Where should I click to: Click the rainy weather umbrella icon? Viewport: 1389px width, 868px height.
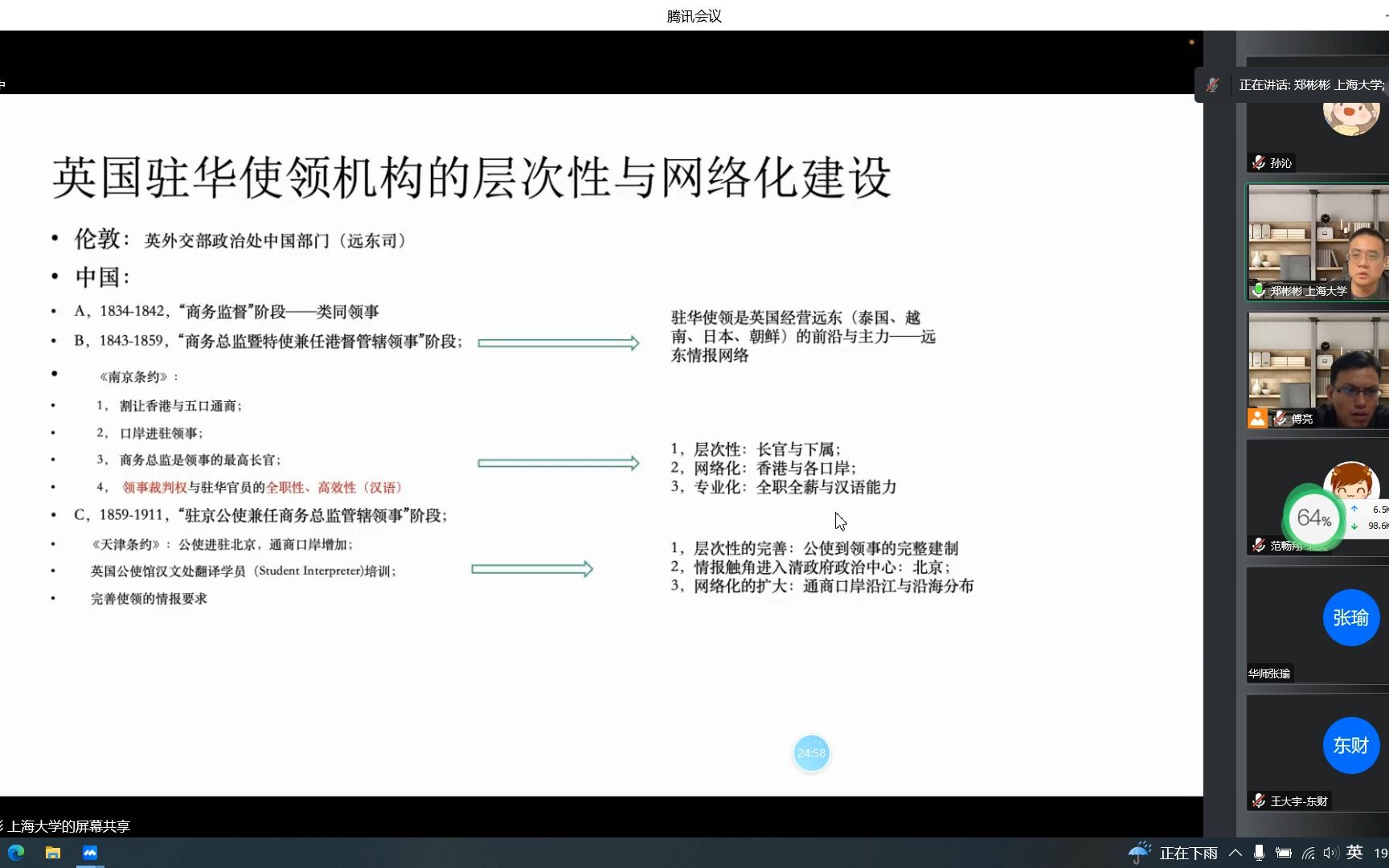(x=1140, y=853)
